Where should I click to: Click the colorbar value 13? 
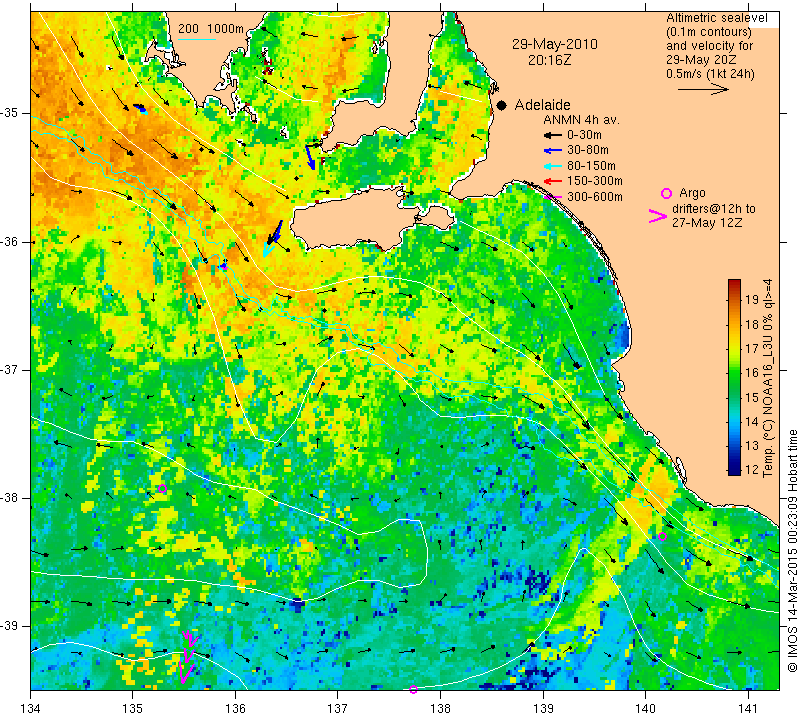(x=753, y=445)
